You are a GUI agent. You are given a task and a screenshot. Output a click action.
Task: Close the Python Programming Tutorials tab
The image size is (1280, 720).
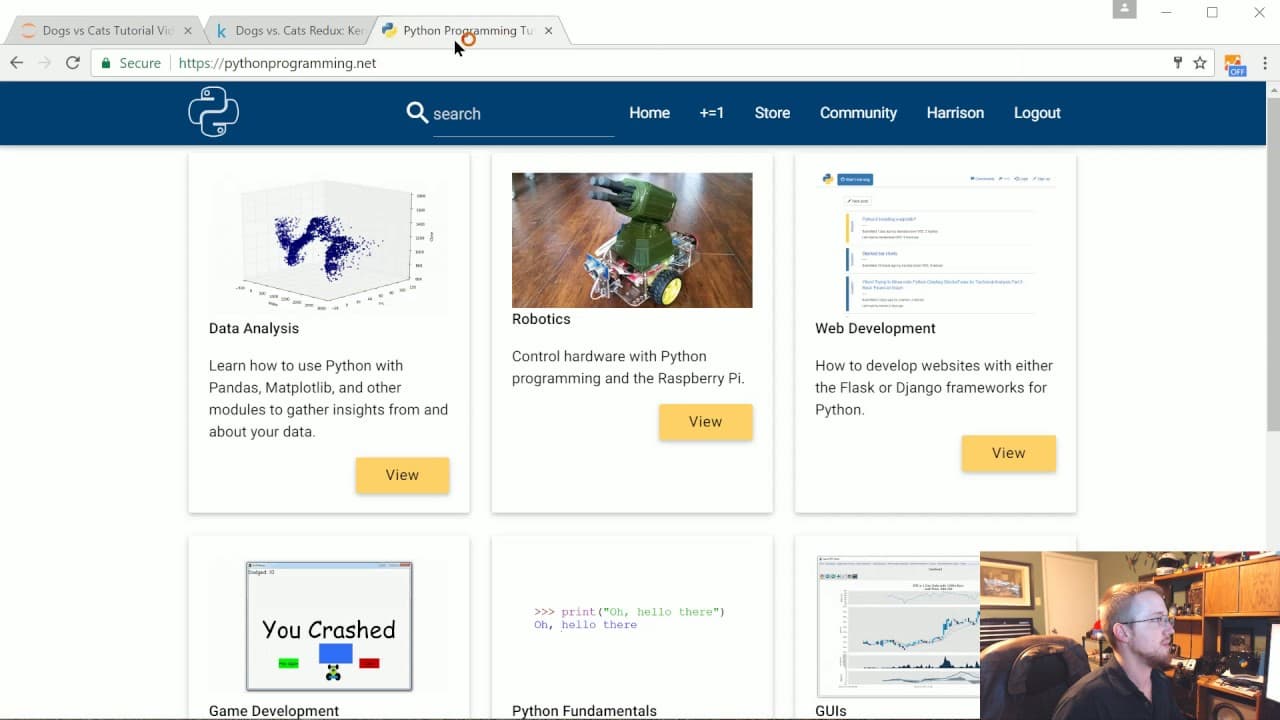pyautogui.click(x=548, y=31)
